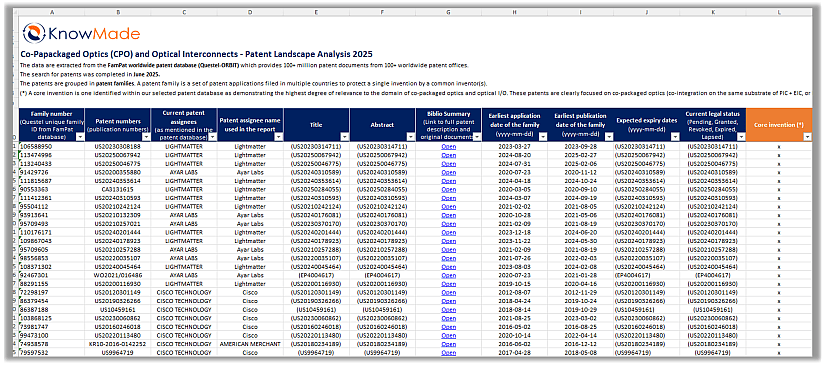
Task: Select patent number cell US20210132309
Action: click(x=117, y=215)
